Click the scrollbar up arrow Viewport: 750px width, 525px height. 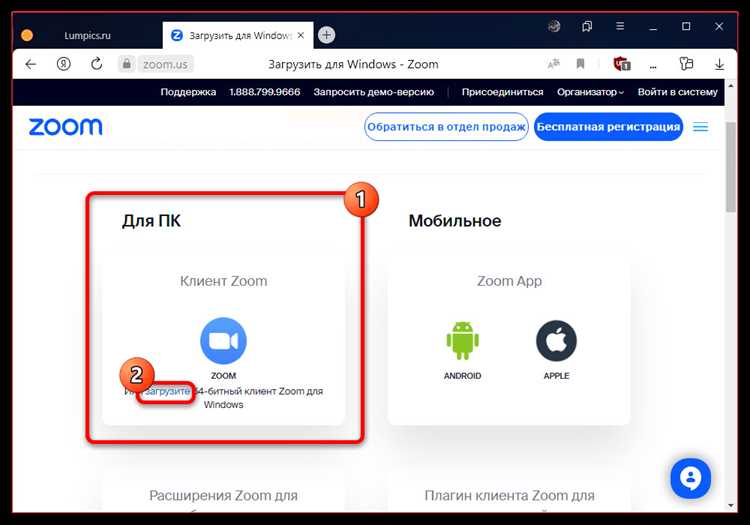click(x=730, y=87)
